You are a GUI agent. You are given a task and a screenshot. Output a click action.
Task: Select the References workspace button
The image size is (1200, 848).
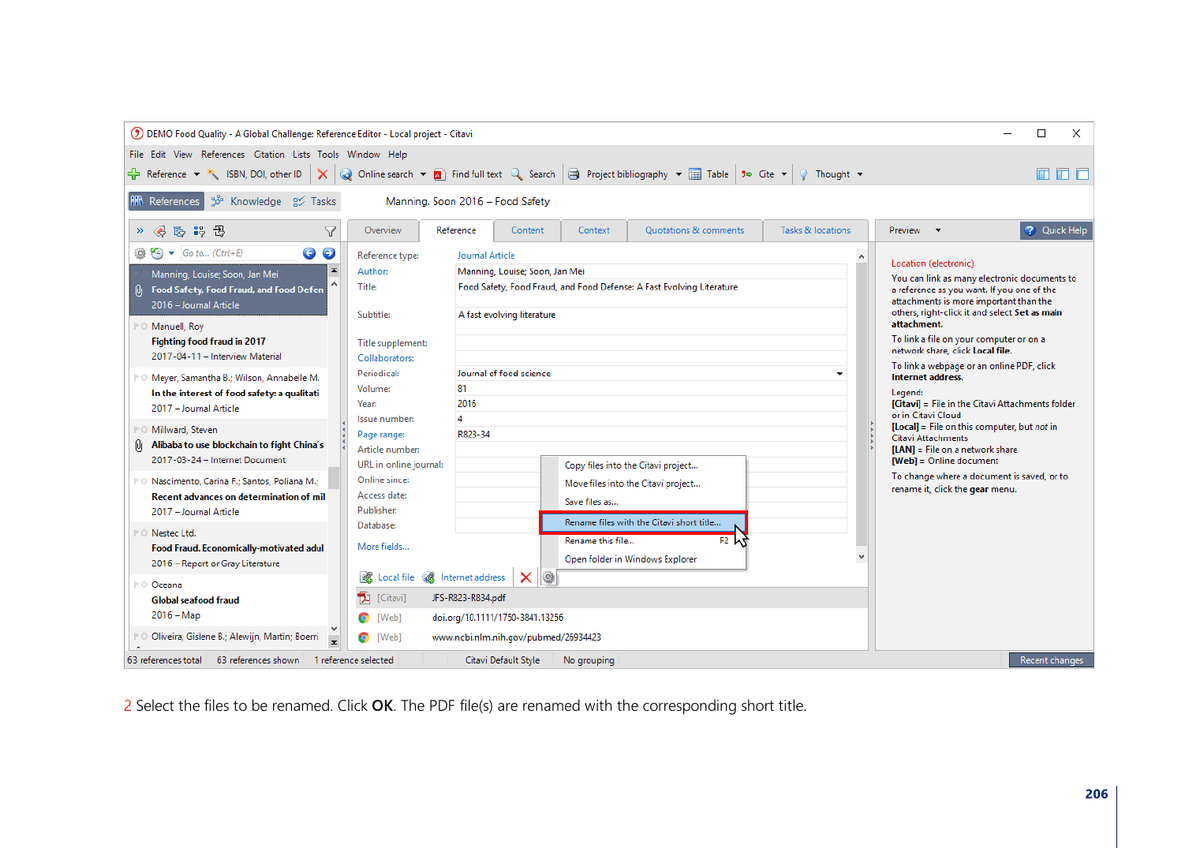166,201
